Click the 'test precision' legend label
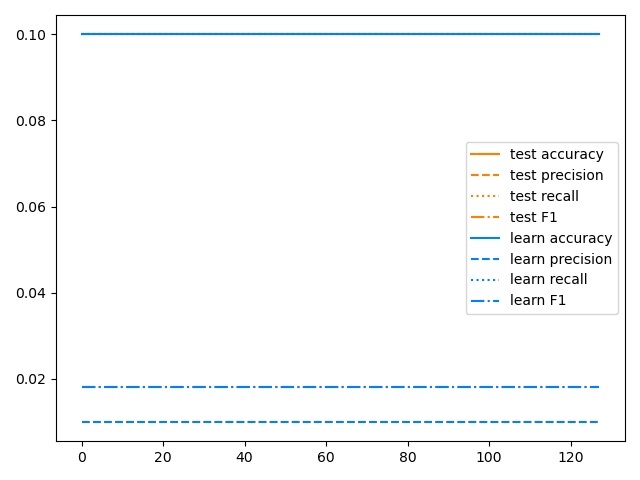This screenshot has width=640, height=480. 556,175
